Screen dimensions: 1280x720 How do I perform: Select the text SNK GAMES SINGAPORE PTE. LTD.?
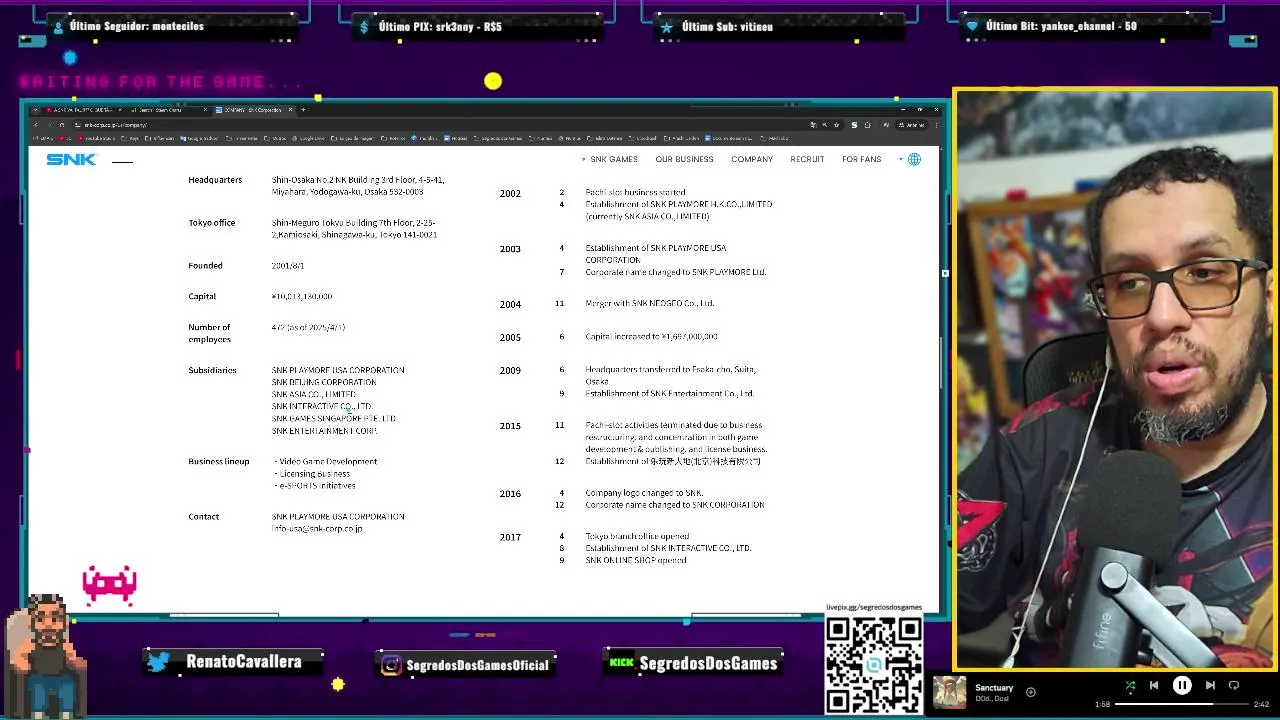[334, 418]
